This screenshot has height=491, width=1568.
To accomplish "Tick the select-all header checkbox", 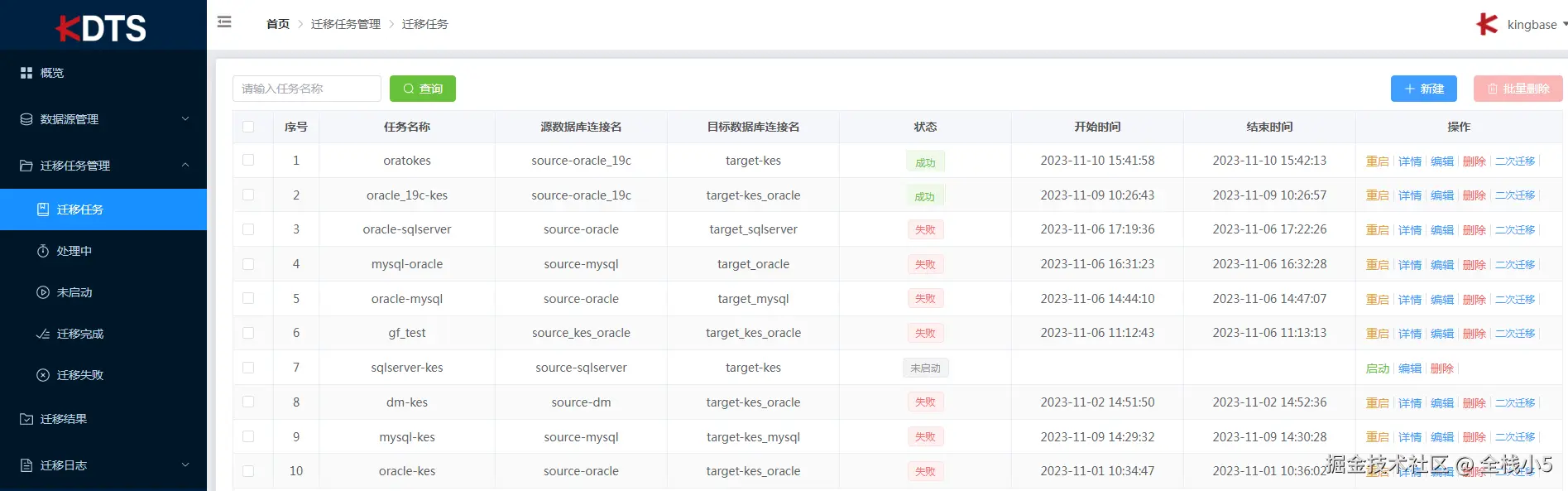I will (248, 127).
